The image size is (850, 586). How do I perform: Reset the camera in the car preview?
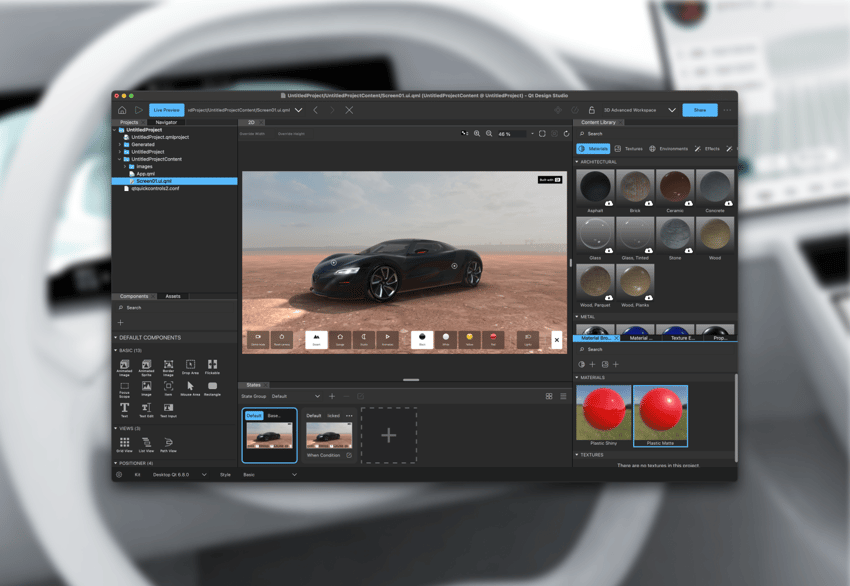point(281,339)
